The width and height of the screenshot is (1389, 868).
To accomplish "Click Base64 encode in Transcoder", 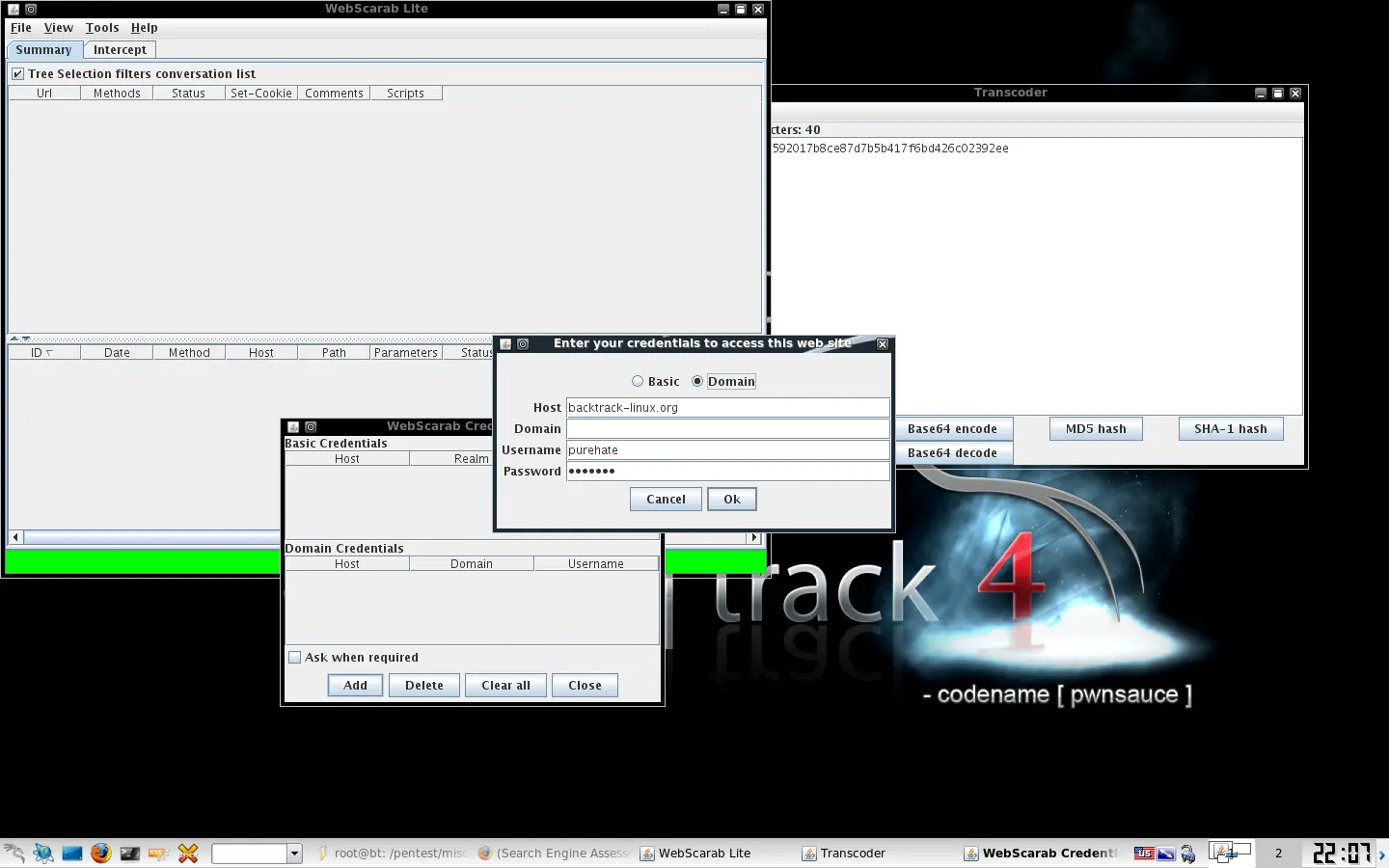I will (952, 429).
